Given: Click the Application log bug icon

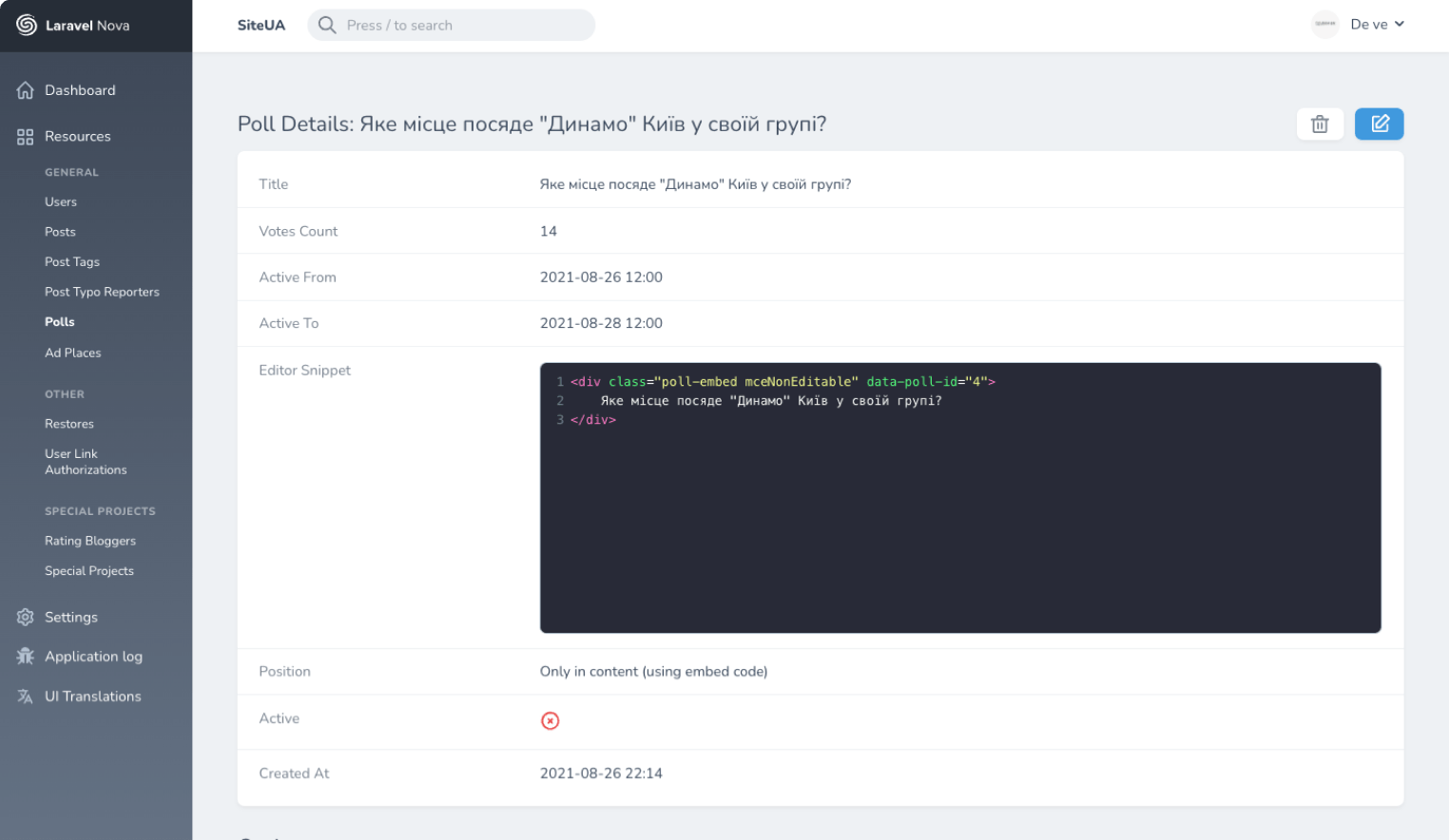Looking at the screenshot, I should tap(24, 657).
